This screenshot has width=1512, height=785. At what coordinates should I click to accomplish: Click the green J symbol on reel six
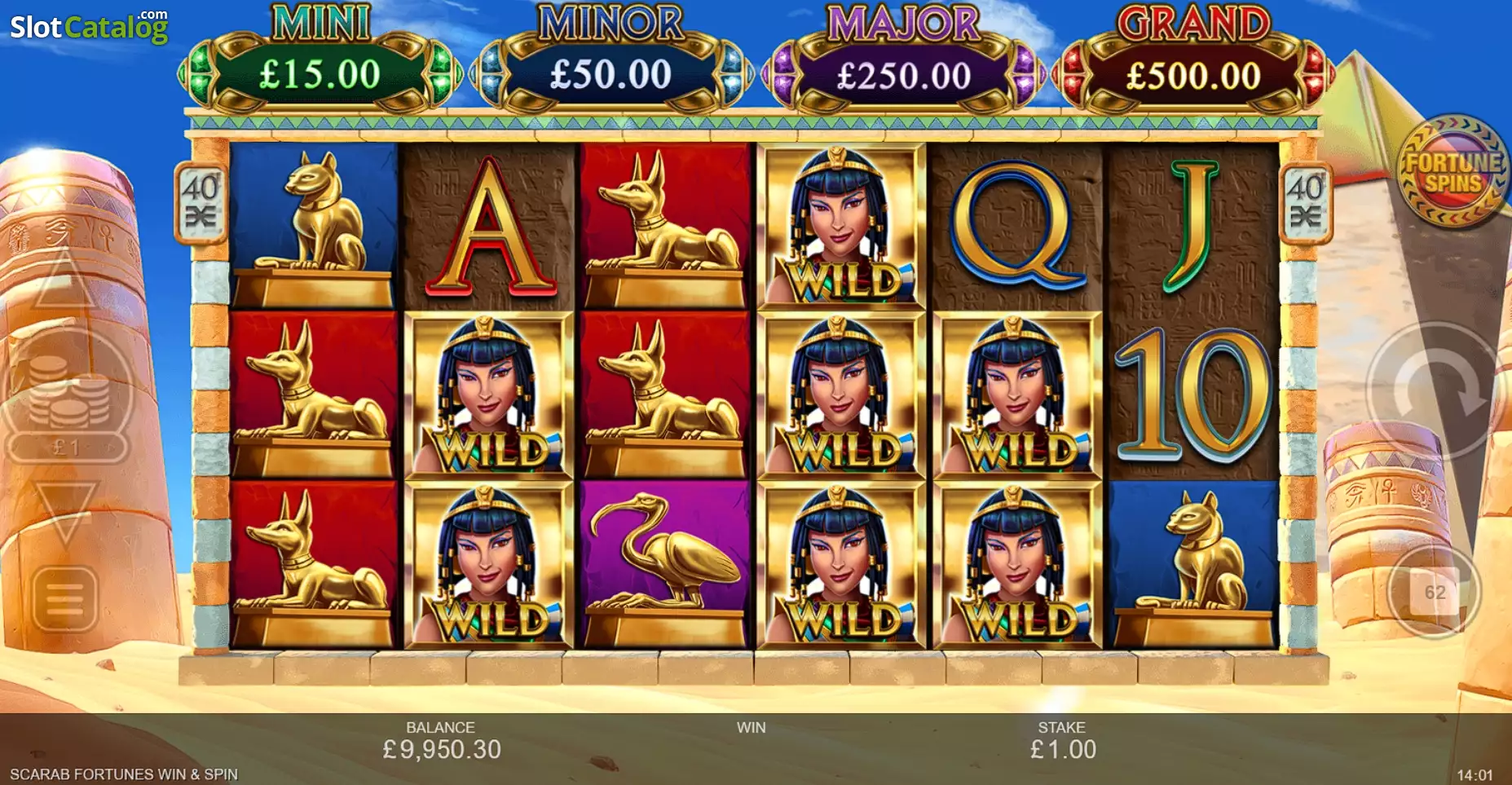[x=1192, y=227]
